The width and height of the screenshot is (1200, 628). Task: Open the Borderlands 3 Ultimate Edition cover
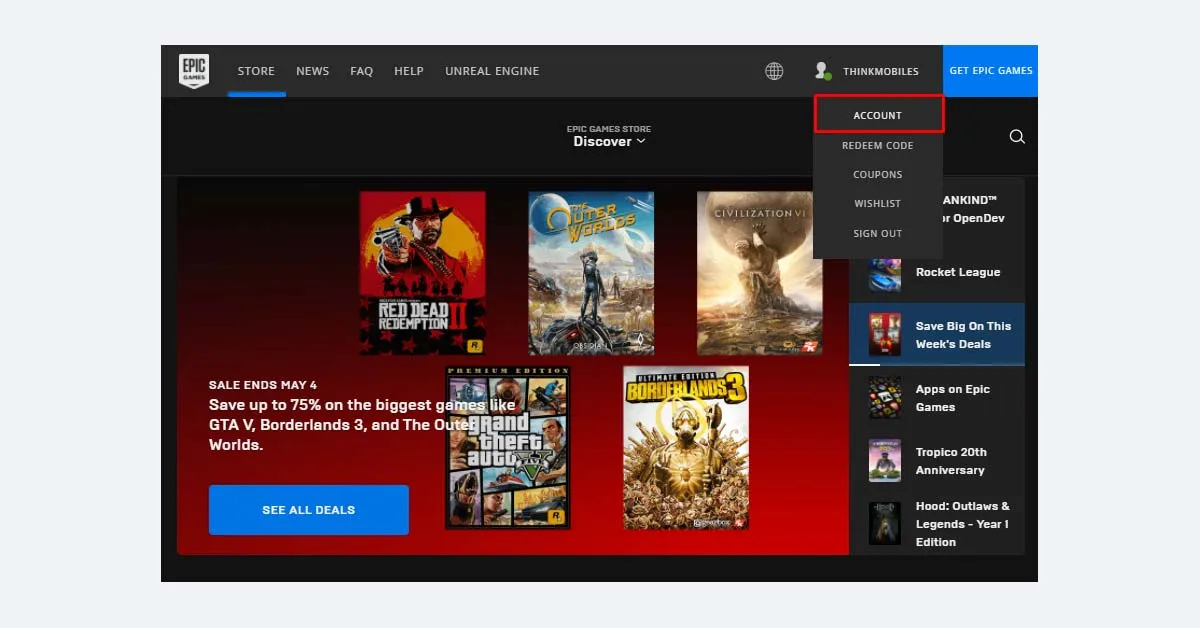pos(686,447)
